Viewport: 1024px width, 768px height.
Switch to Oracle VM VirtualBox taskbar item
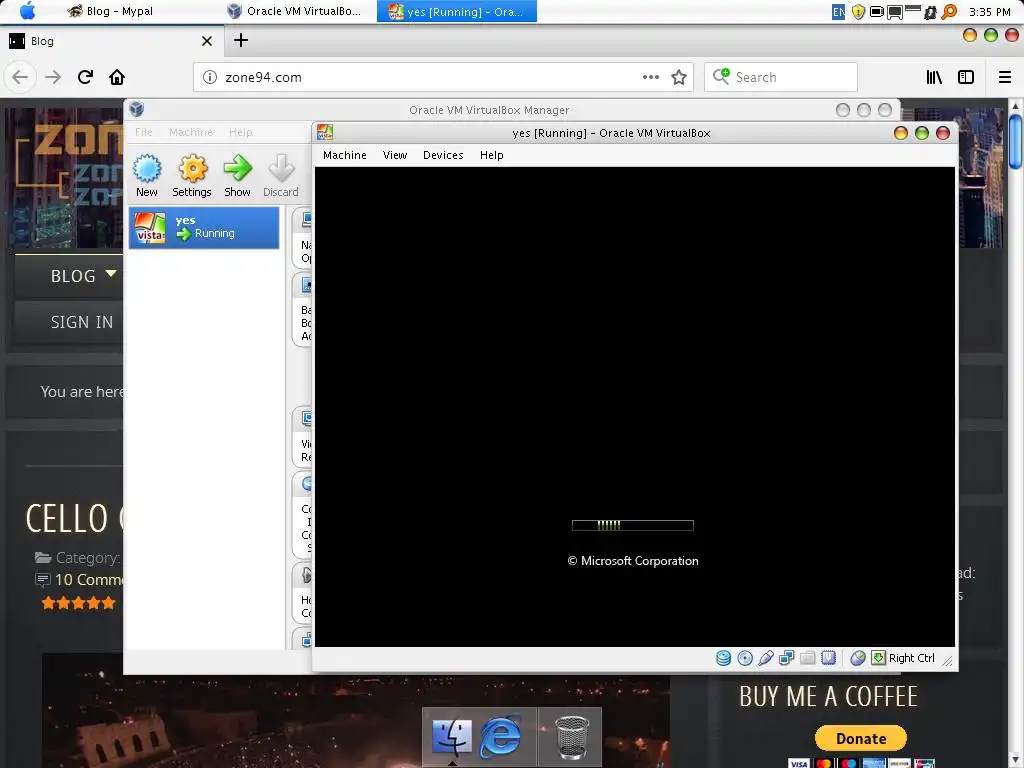pos(294,11)
